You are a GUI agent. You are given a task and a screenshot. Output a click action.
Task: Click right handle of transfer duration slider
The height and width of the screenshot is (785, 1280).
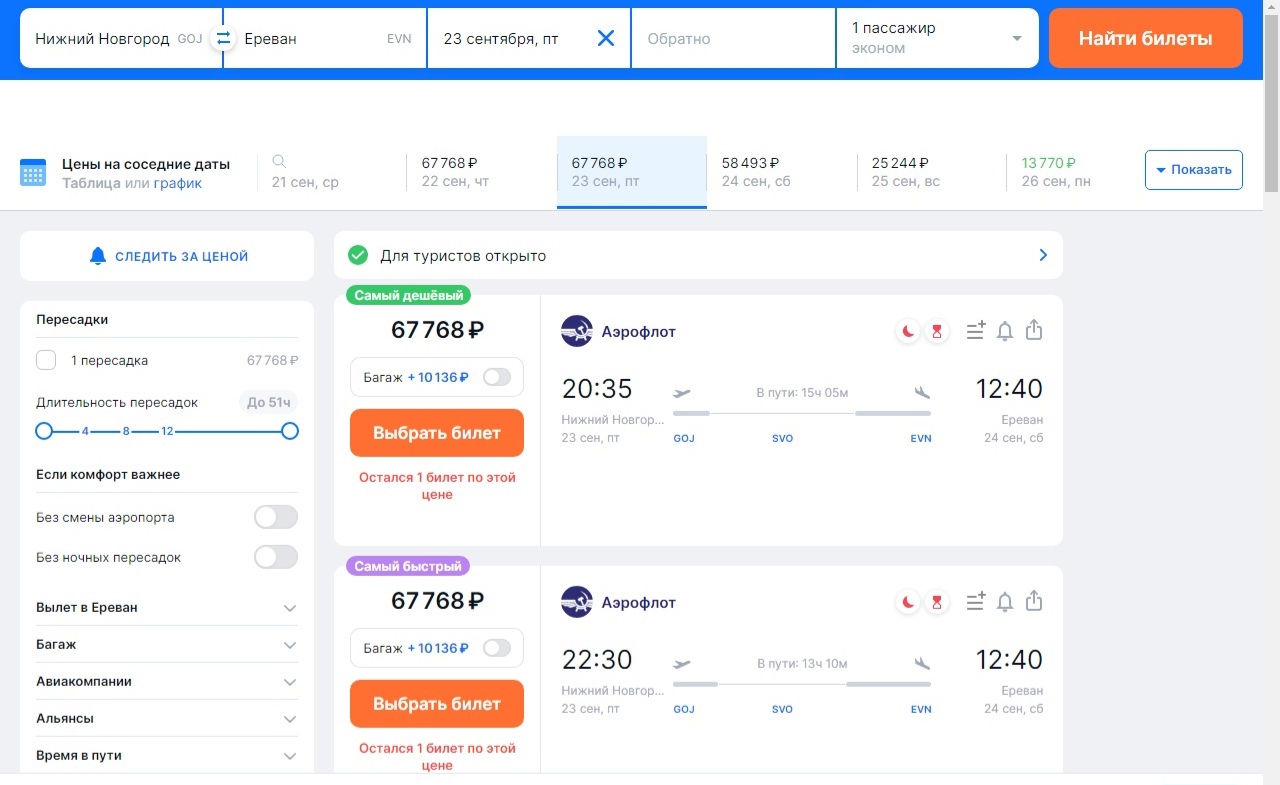pyautogui.click(x=290, y=431)
